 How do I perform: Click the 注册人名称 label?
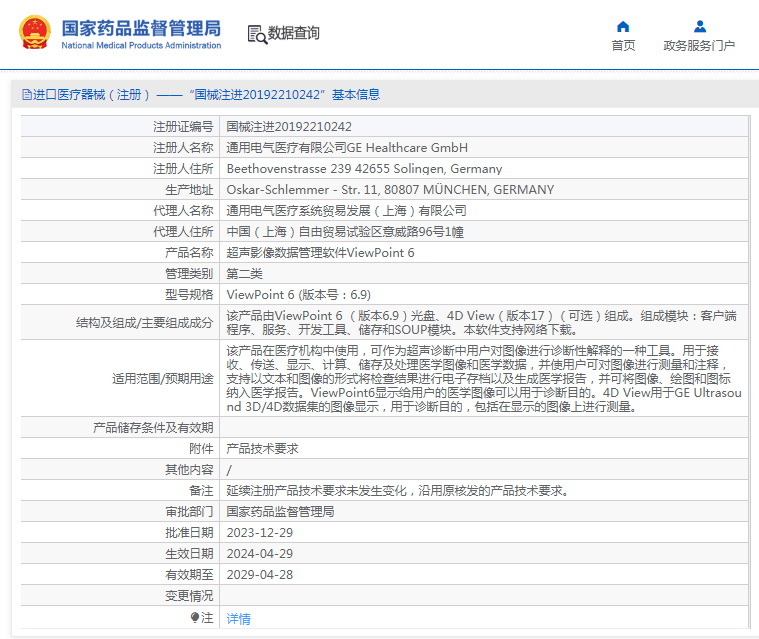coord(183,148)
